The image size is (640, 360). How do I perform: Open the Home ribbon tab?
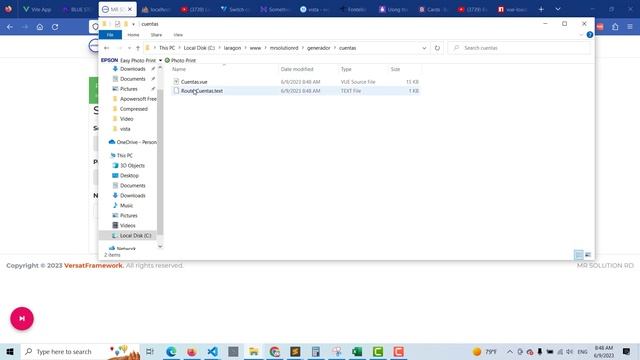pyautogui.click(x=133, y=35)
